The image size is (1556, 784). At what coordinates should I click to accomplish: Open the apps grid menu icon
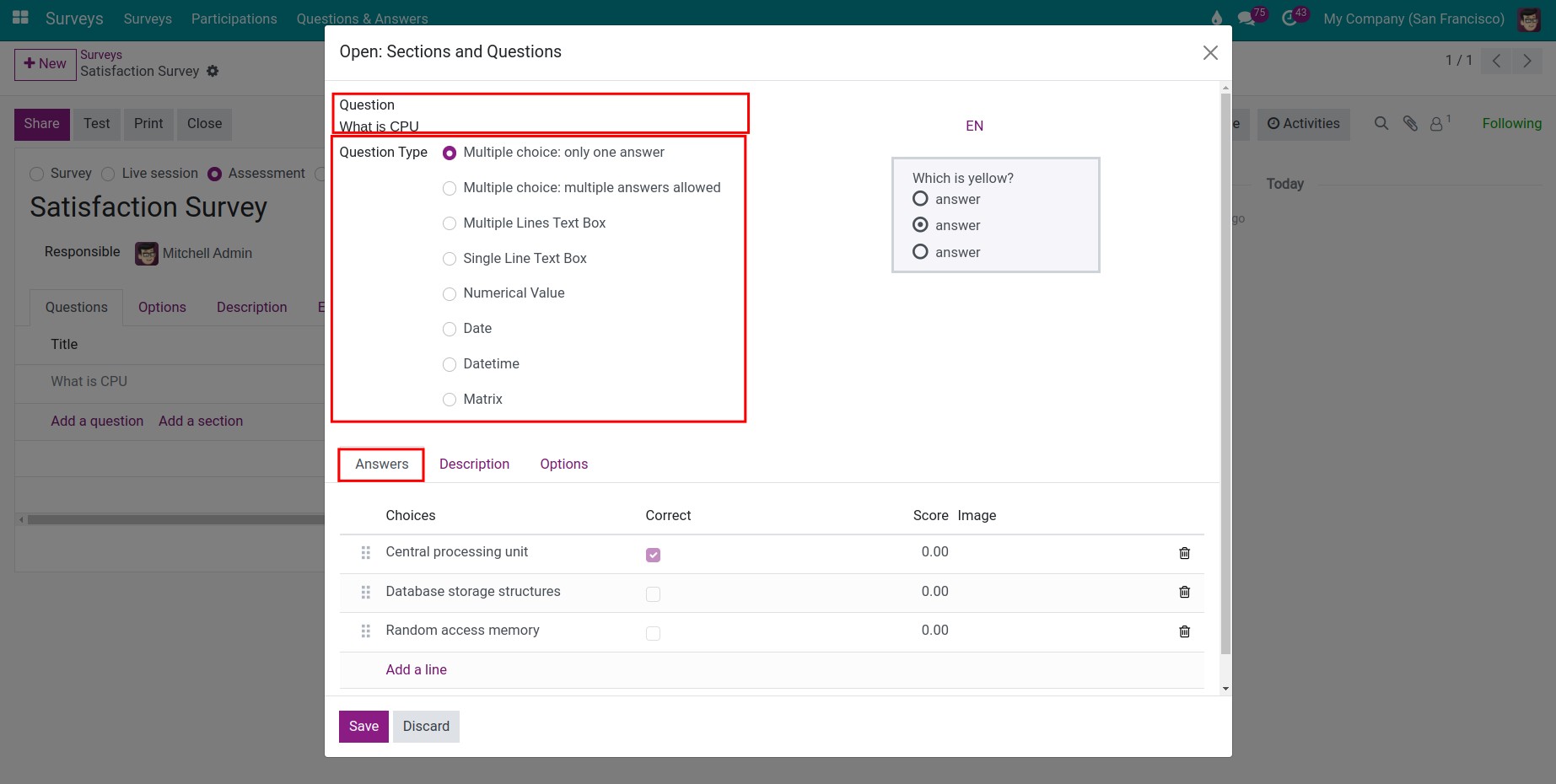(x=20, y=18)
